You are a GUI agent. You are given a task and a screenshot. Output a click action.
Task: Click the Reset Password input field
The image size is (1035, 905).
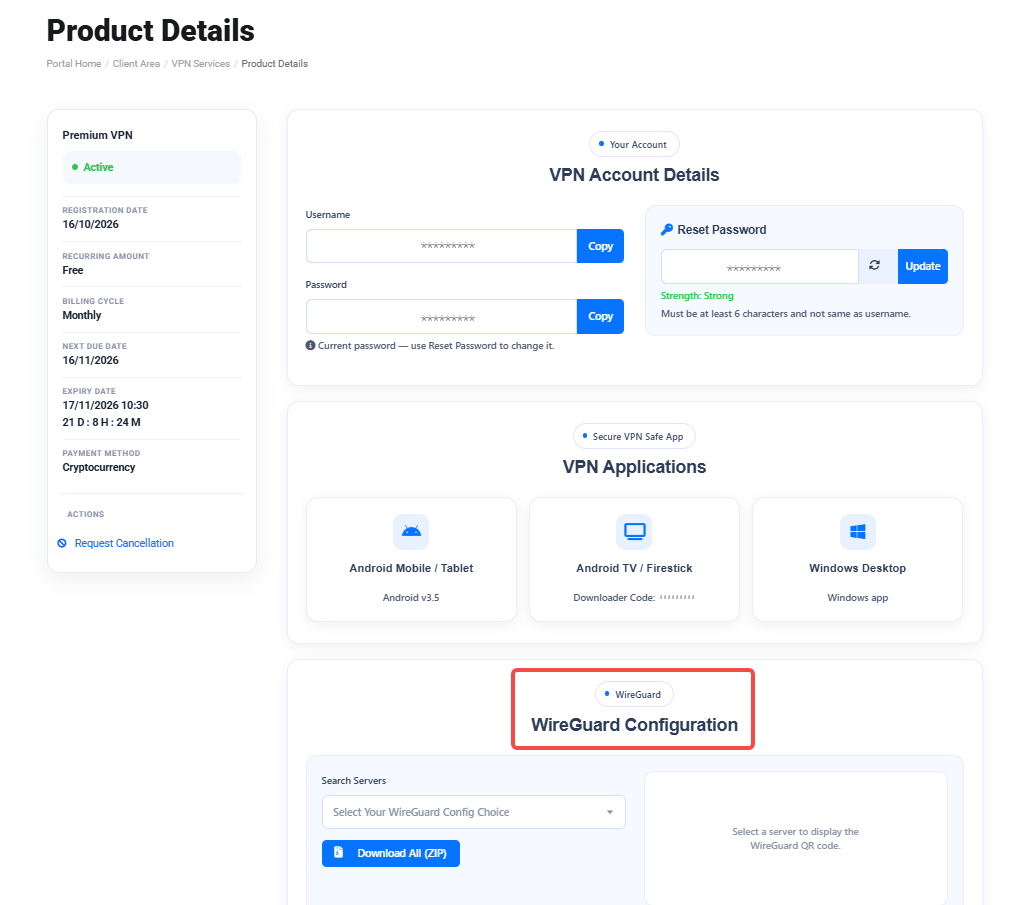(760, 266)
